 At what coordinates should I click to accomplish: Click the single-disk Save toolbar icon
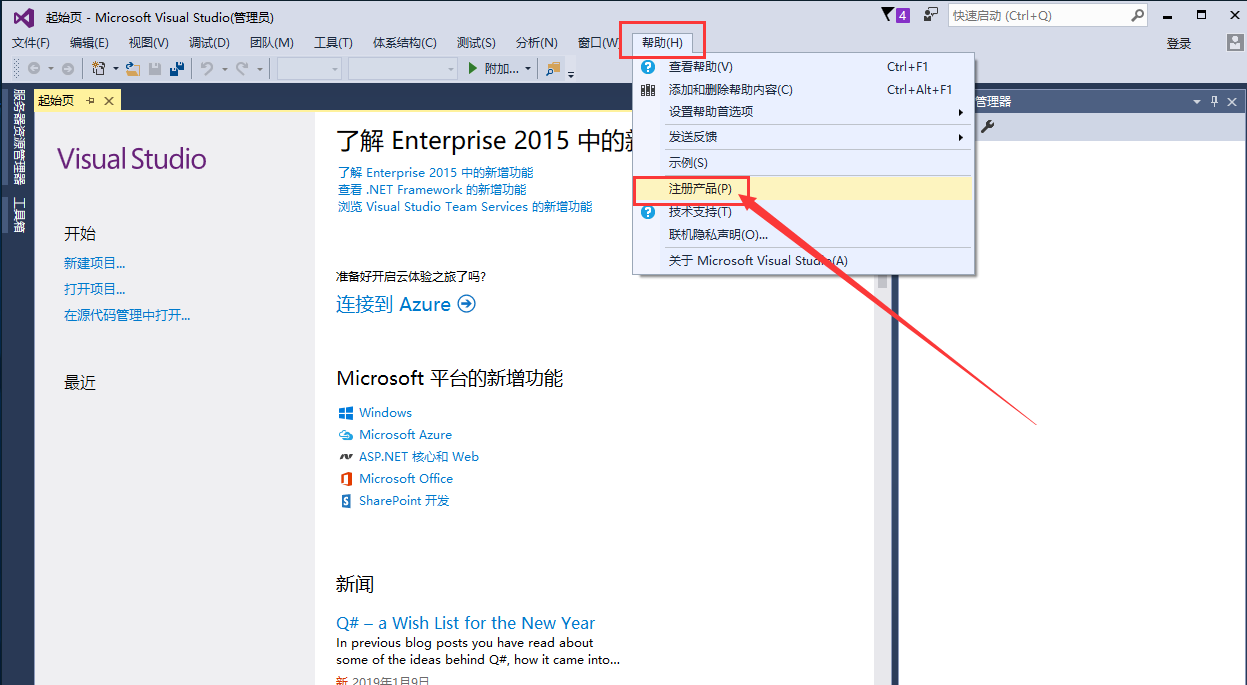click(x=155, y=68)
